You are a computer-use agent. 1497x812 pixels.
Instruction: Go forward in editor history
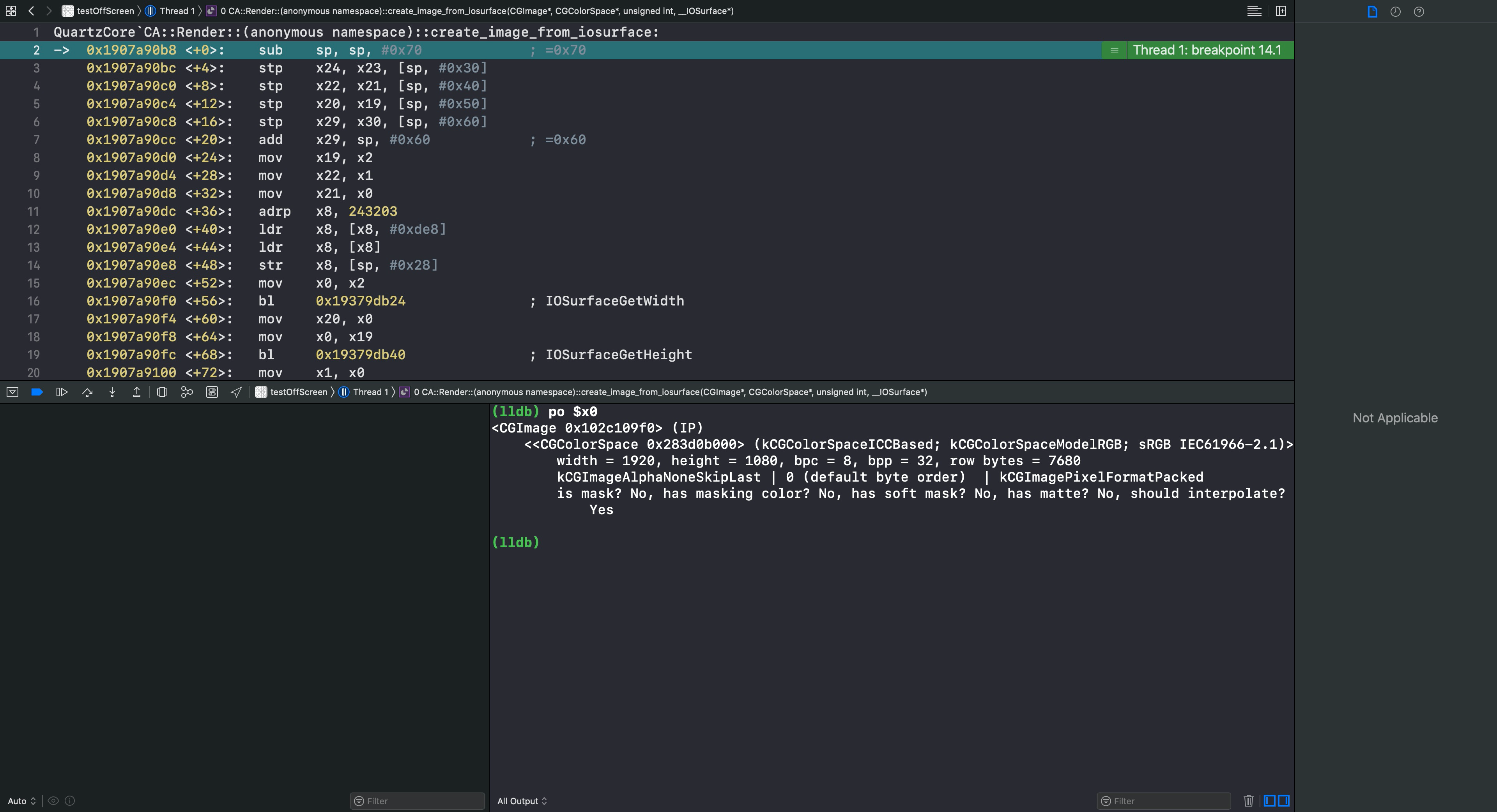(x=49, y=11)
